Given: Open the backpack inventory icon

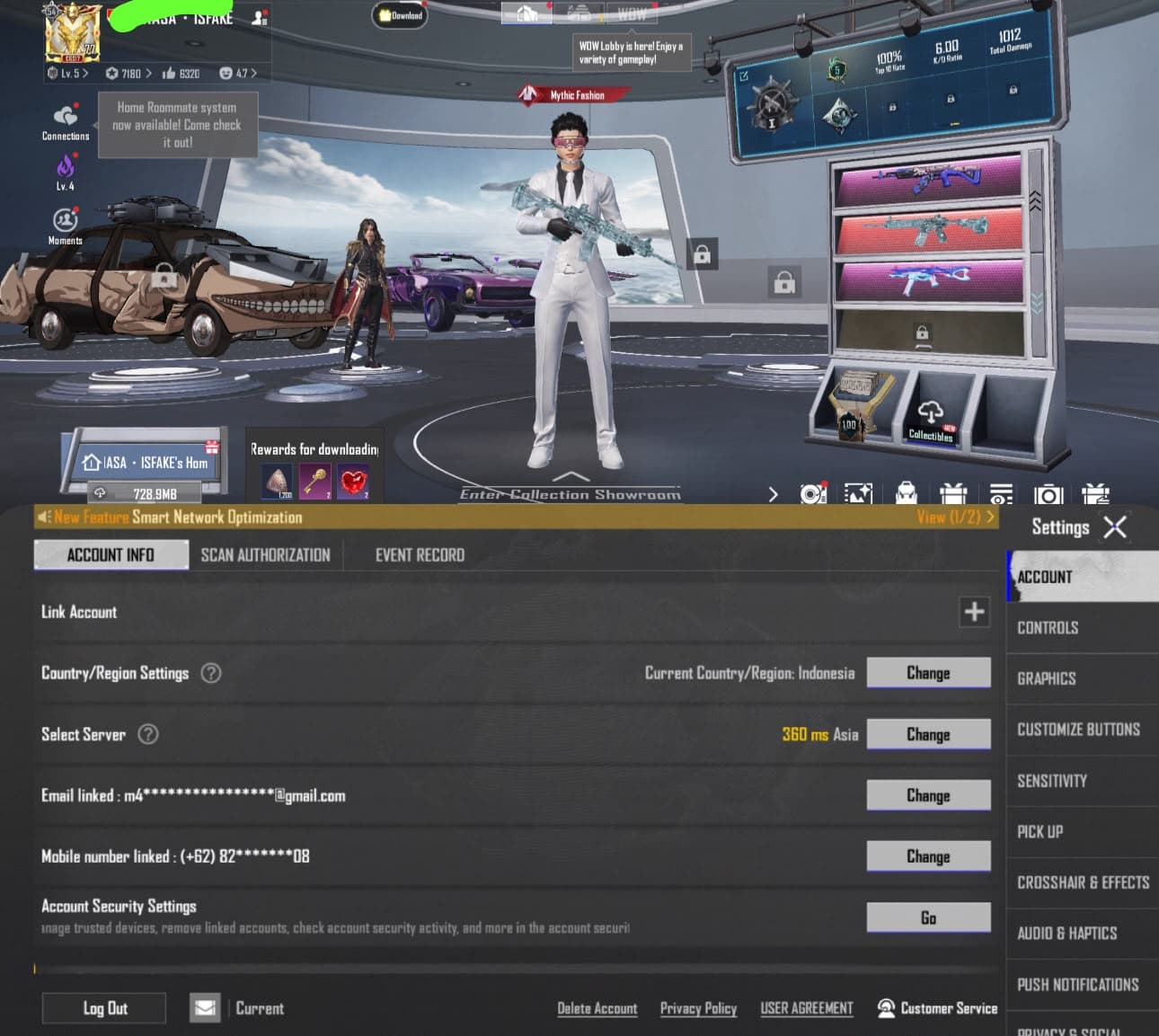Looking at the screenshot, I should pyautogui.click(x=906, y=494).
